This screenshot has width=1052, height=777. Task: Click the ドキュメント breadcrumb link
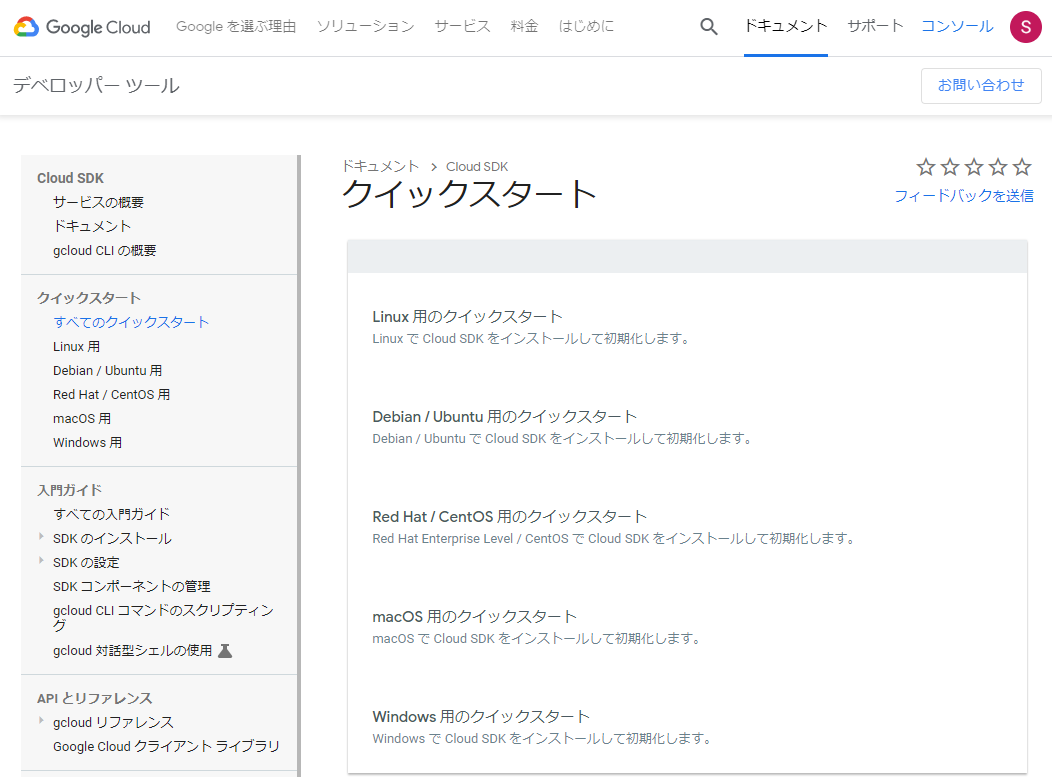[380, 166]
